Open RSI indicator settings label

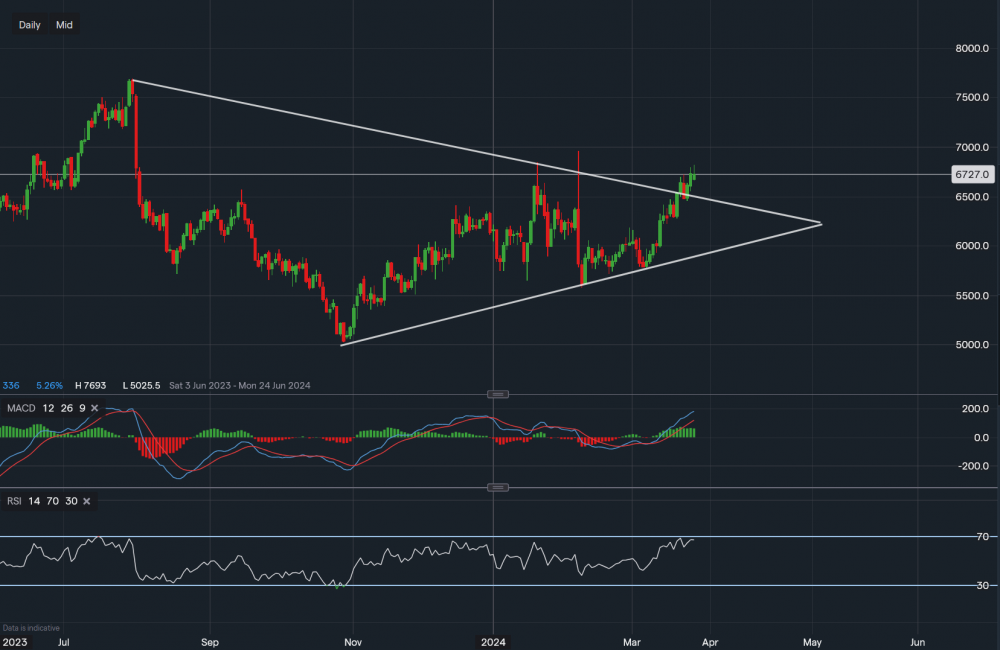point(15,501)
